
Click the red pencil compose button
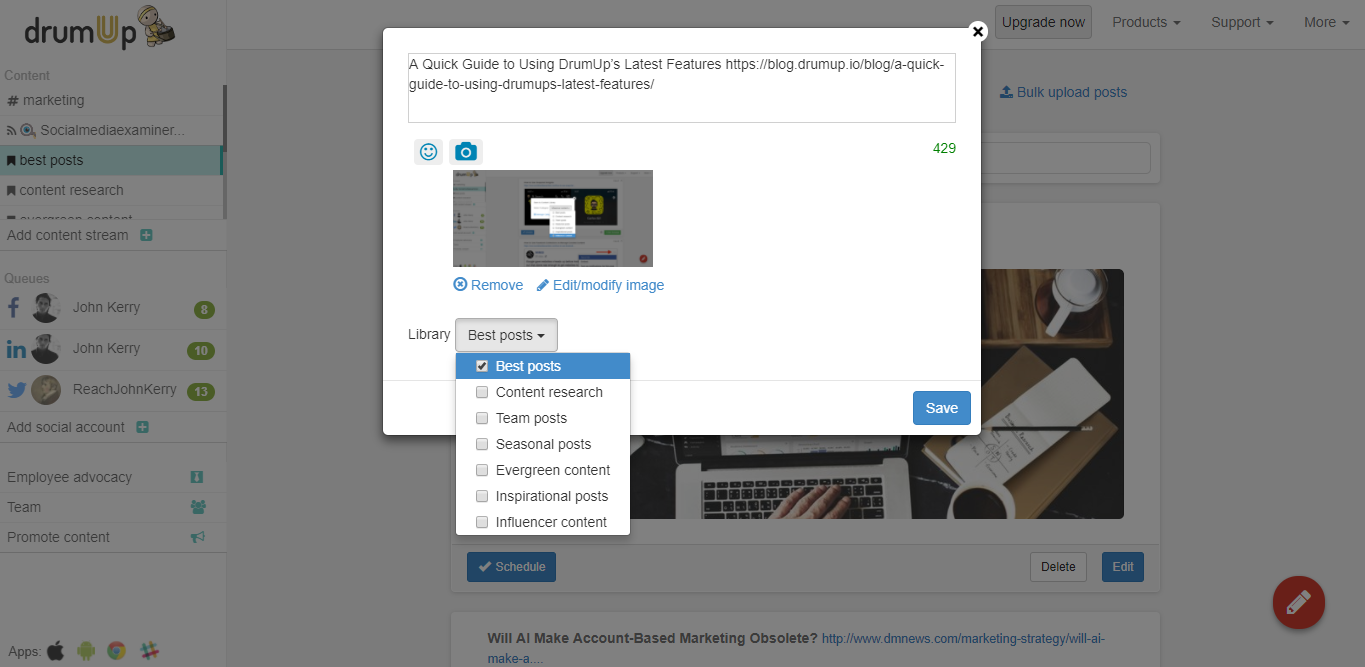[1298, 602]
